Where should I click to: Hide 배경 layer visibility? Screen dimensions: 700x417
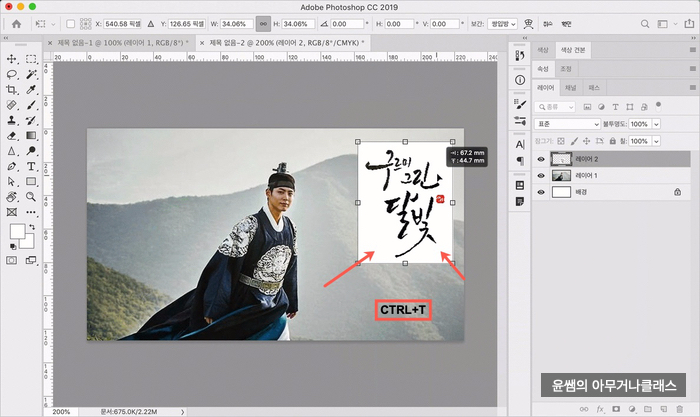[x=541, y=192]
